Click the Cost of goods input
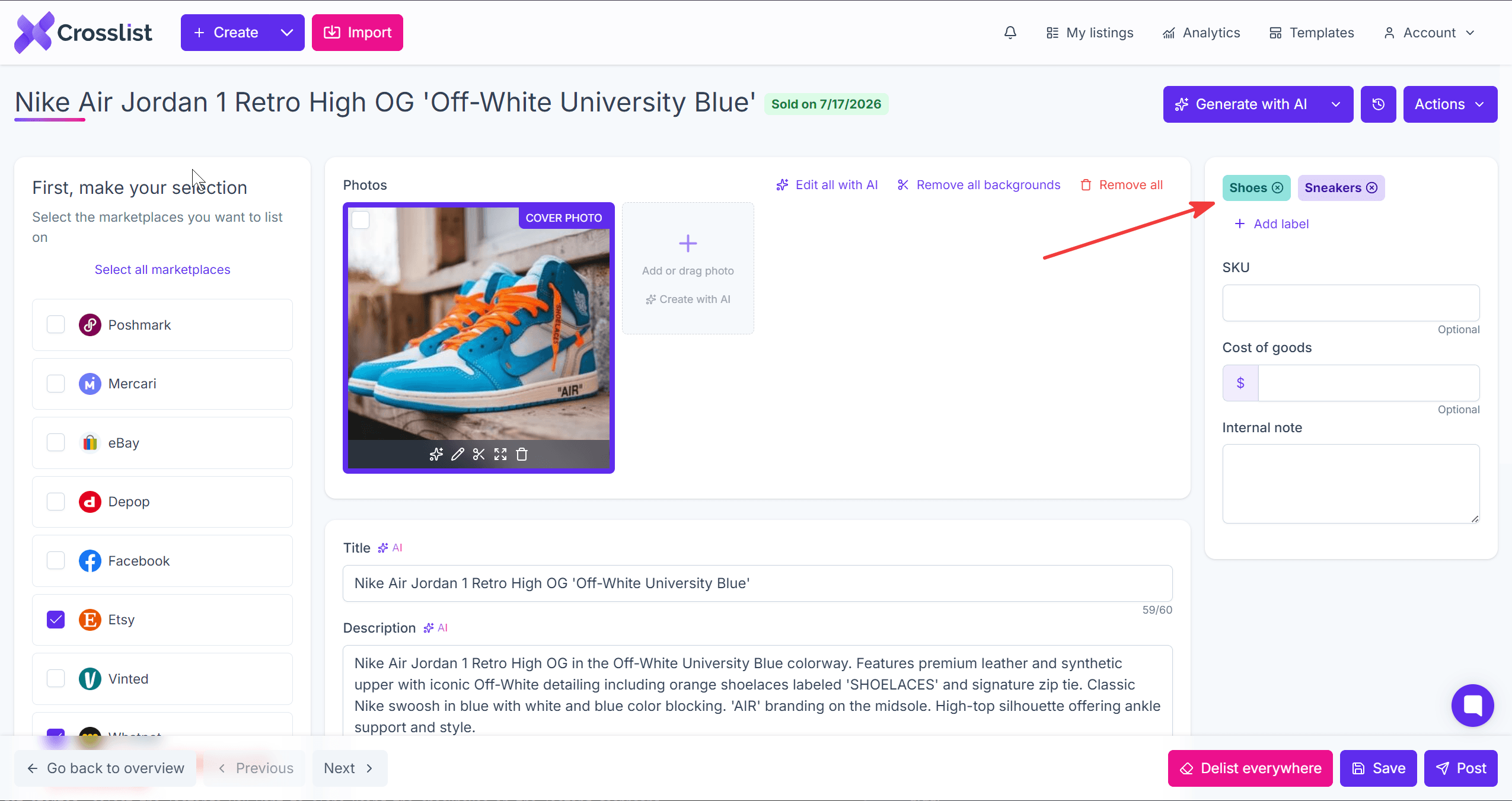The width and height of the screenshot is (1512, 801). [x=1369, y=383]
